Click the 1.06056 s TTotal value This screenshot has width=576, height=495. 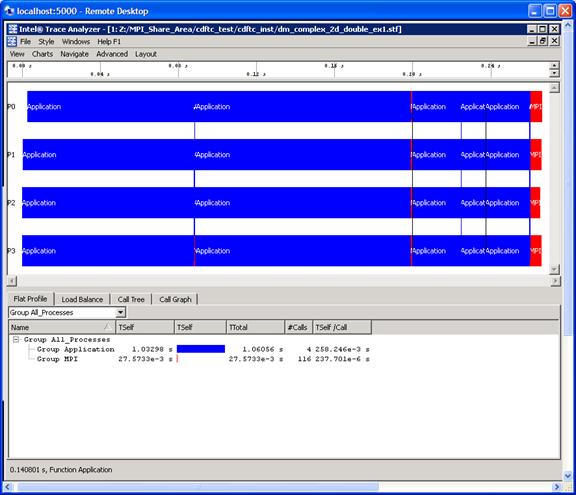click(x=262, y=349)
